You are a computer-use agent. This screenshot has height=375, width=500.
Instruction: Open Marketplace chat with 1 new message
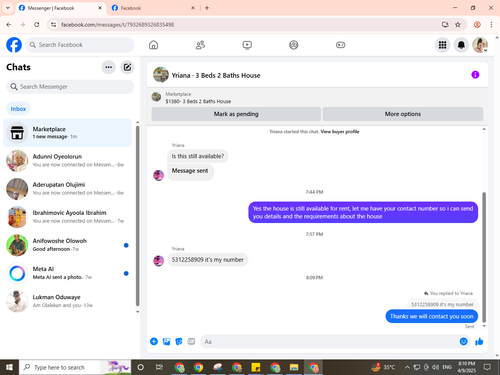point(67,133)
